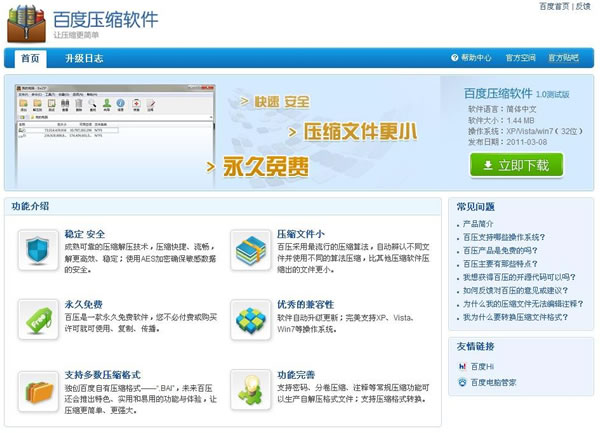Visit the 官方贴吧 link
The image size is (600, 433).
(x=563, y=58)
